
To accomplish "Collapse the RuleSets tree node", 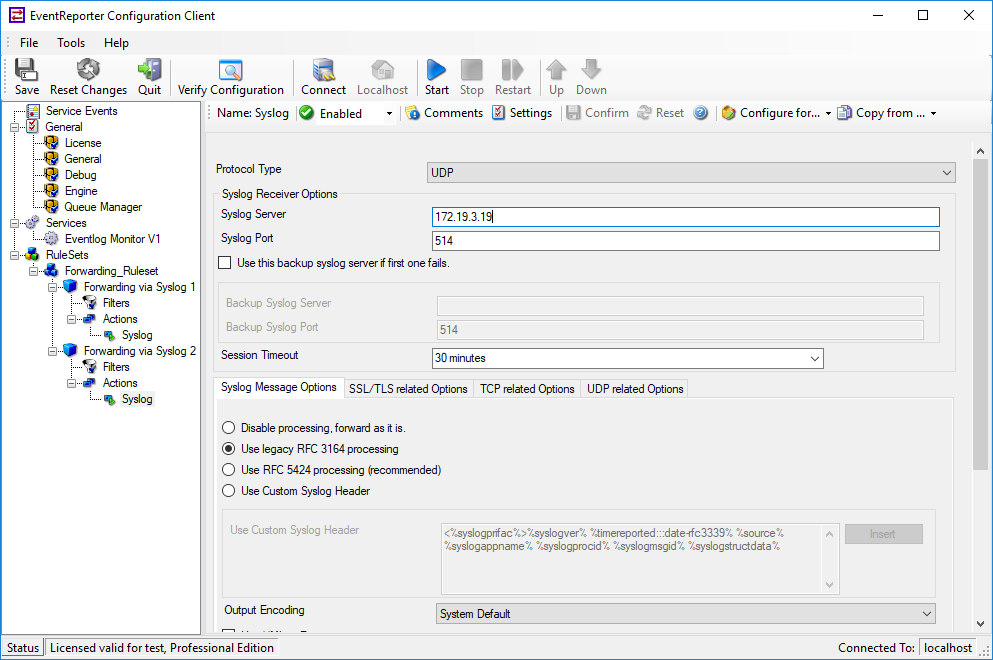I will 15,255.
